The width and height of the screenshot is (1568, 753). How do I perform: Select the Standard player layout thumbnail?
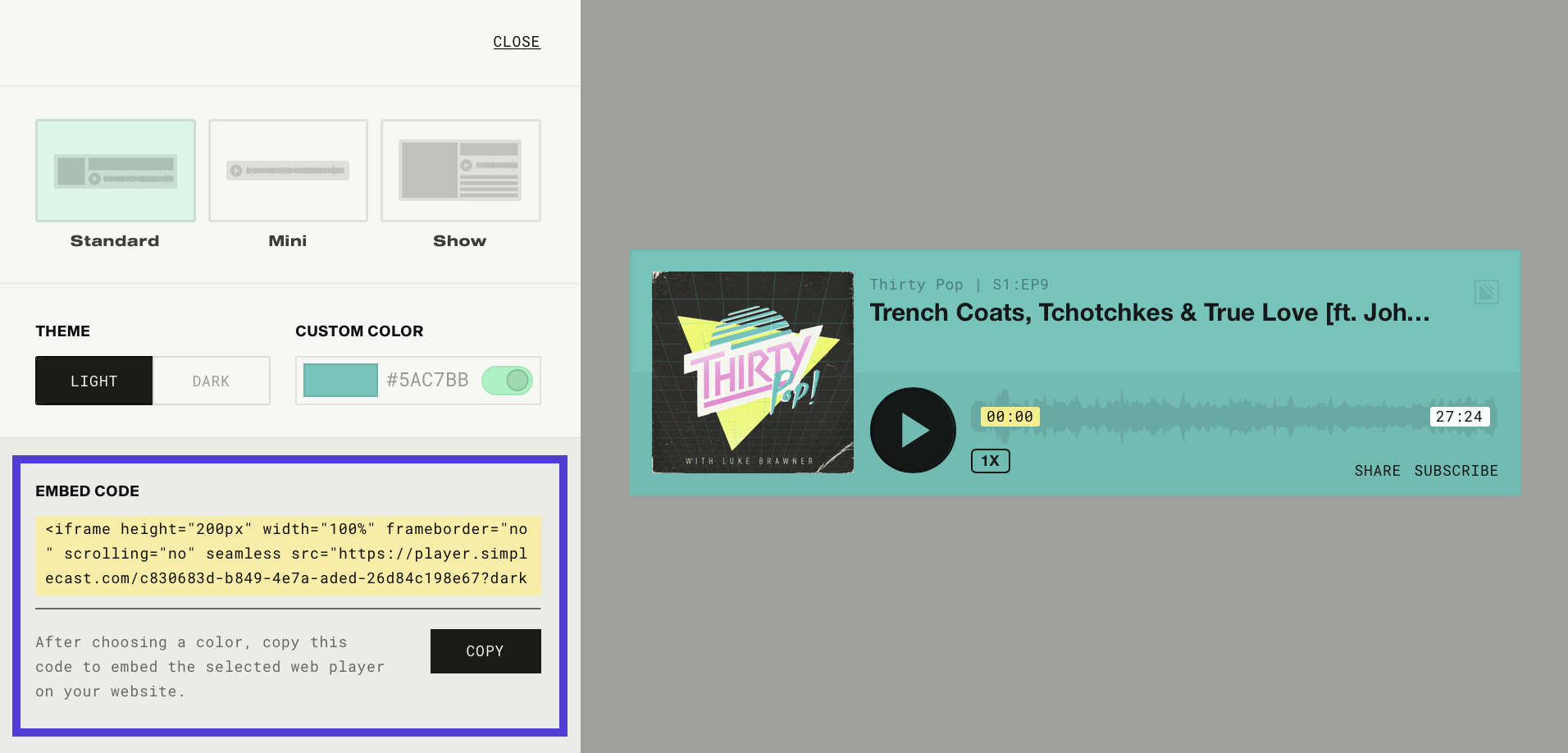tap(116, 171)
